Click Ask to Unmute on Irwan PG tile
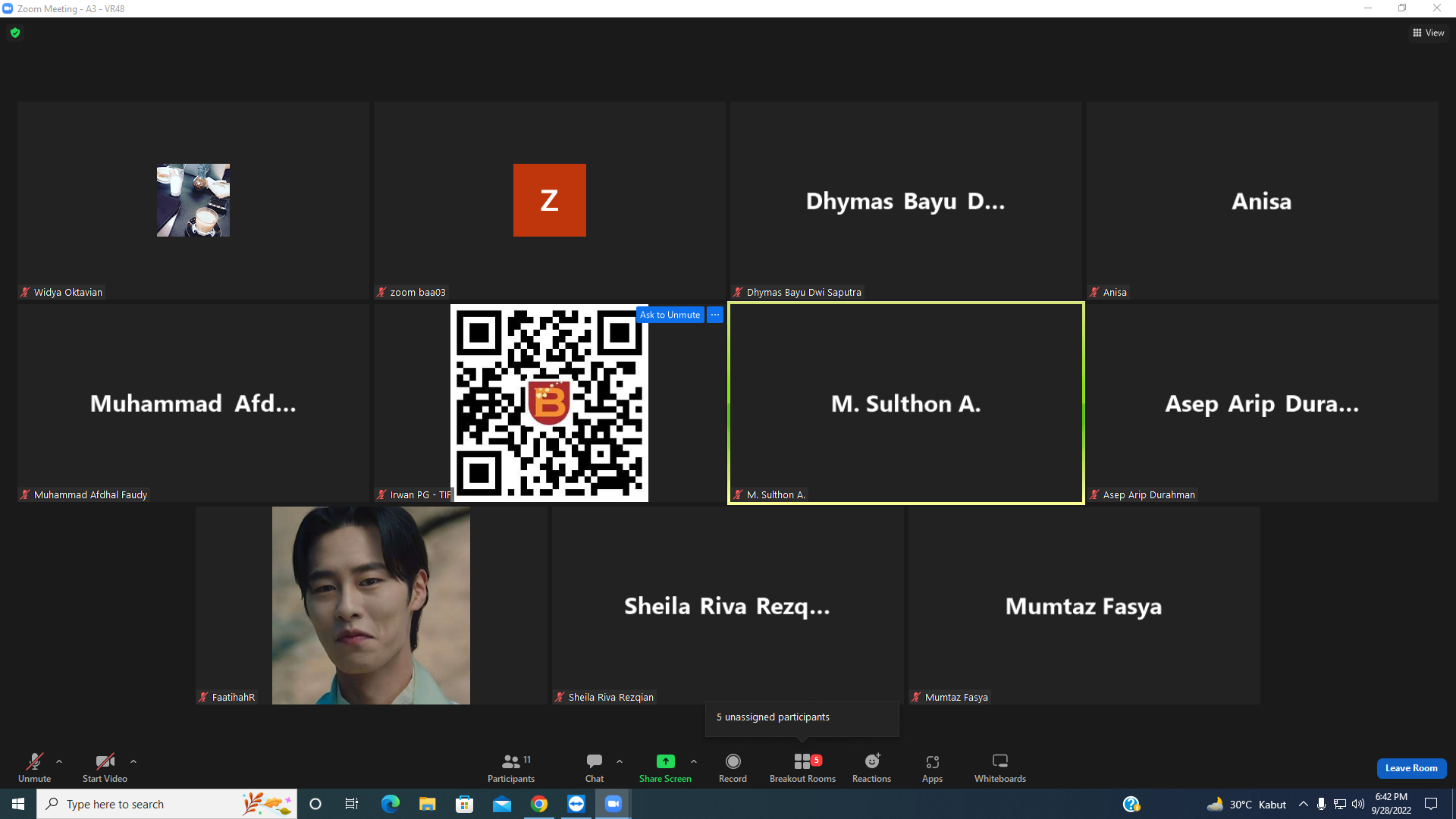The width and height of the screenshot is (1456, 819). (670, 315)
